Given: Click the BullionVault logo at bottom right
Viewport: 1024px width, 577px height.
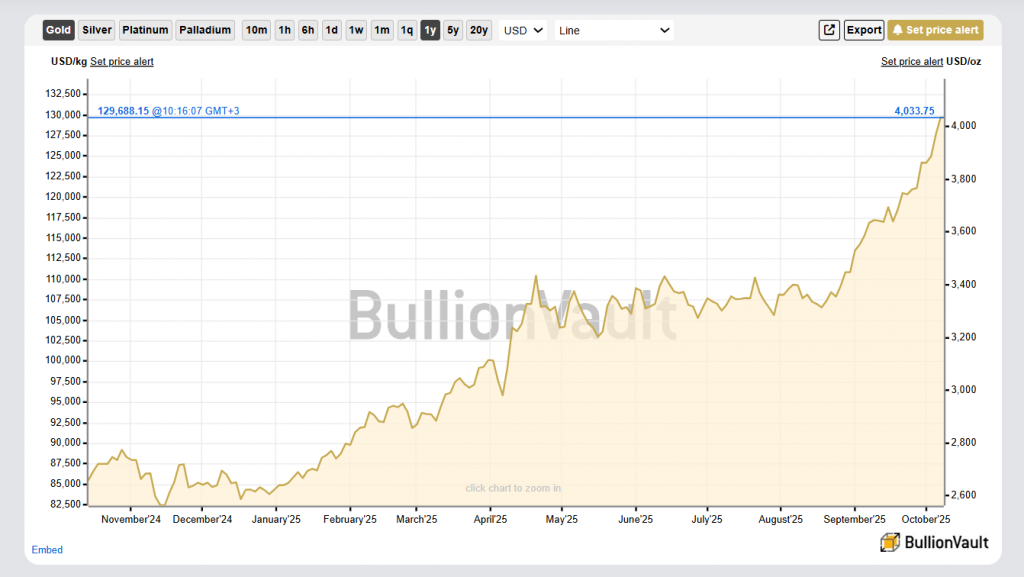Looking at the screenshot, I should (x=934, y=542).
